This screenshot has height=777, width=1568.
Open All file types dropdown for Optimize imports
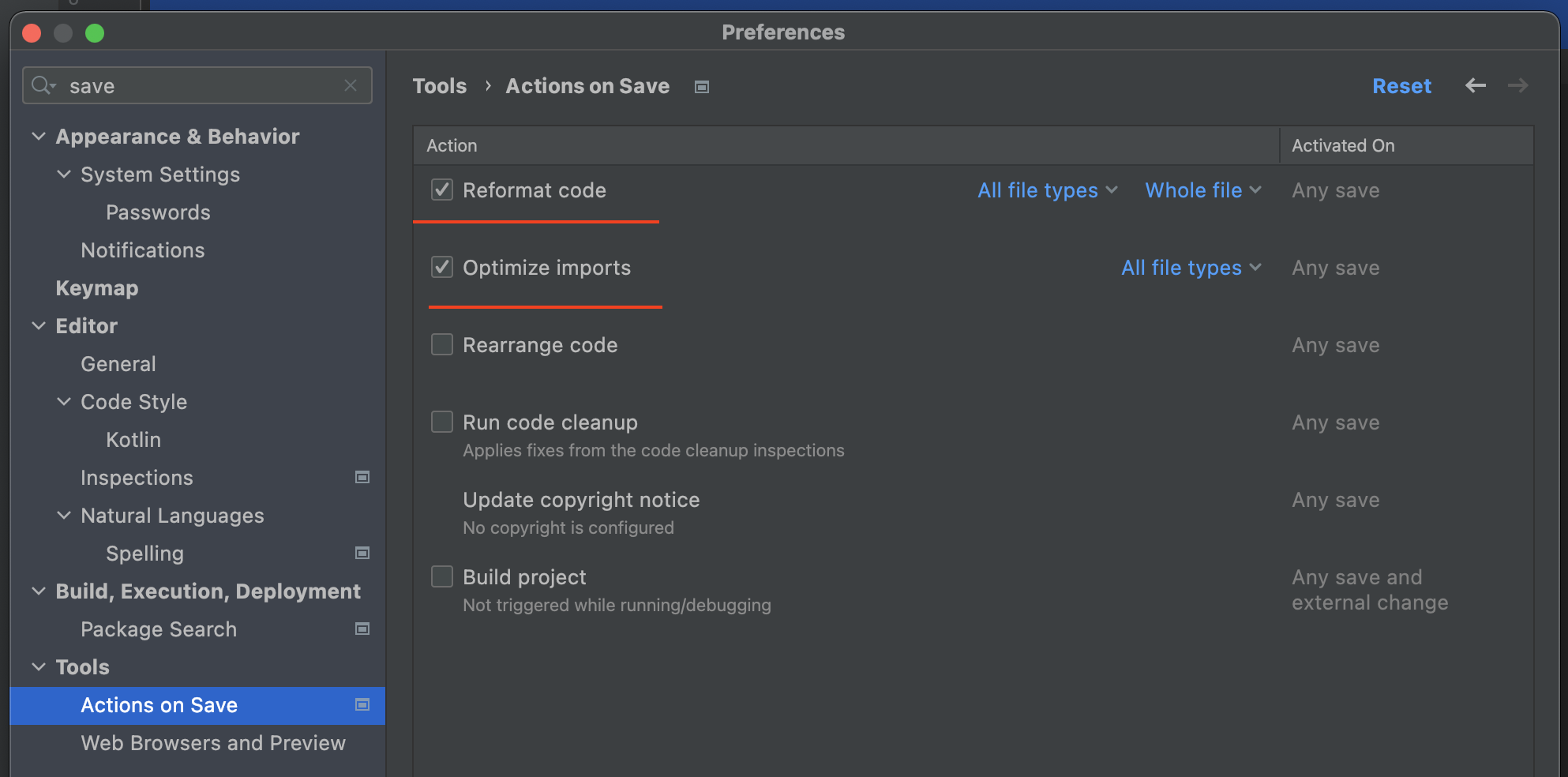coord(1191,268)
